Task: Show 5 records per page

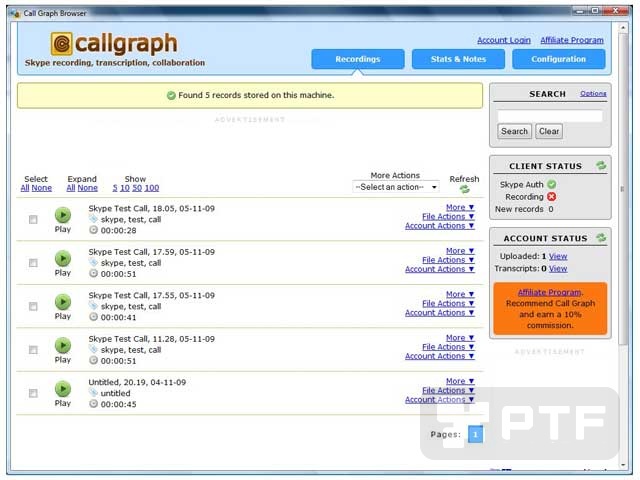Action: click(x=115, y=188)
